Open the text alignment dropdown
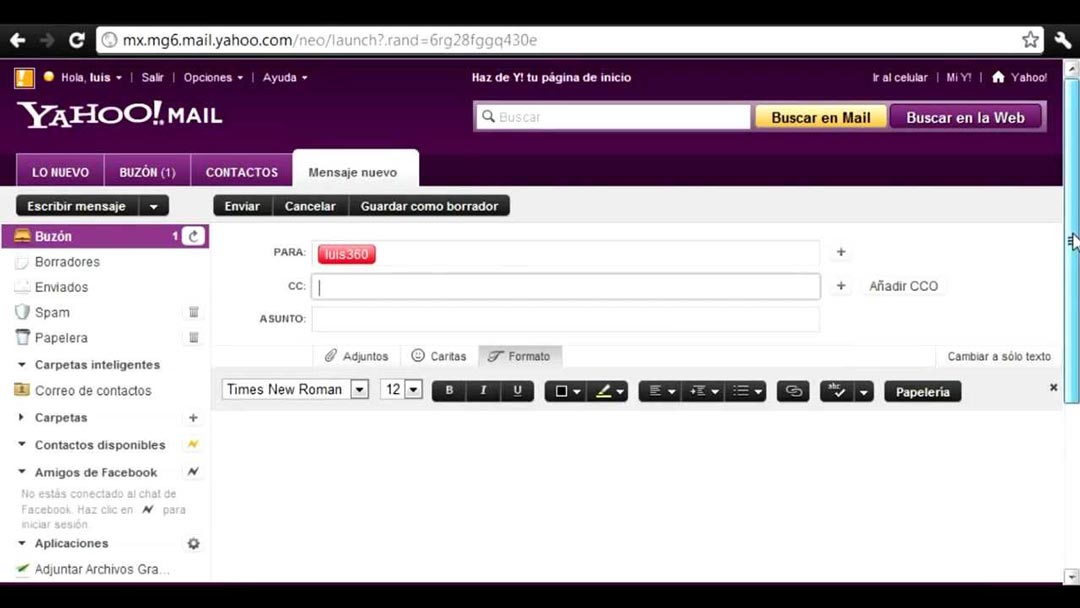 (660, 391)
